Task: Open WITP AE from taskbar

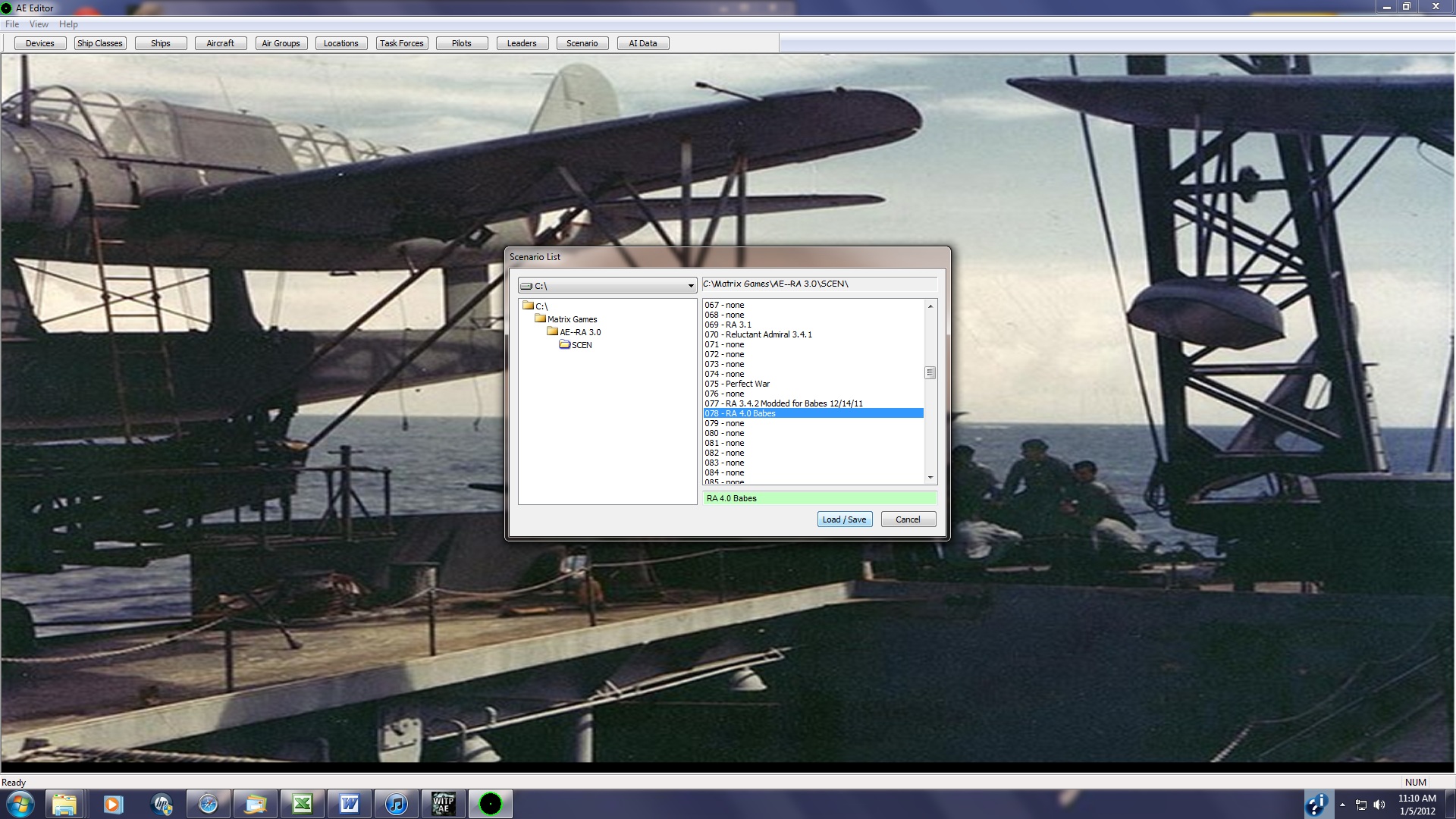Action: coord(443,804)
